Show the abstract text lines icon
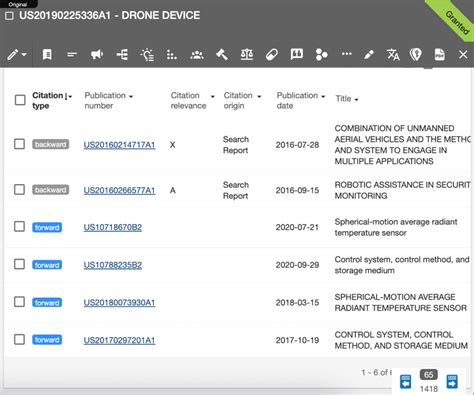The width and height of the screenshot is (474, 395). [72, 54]
